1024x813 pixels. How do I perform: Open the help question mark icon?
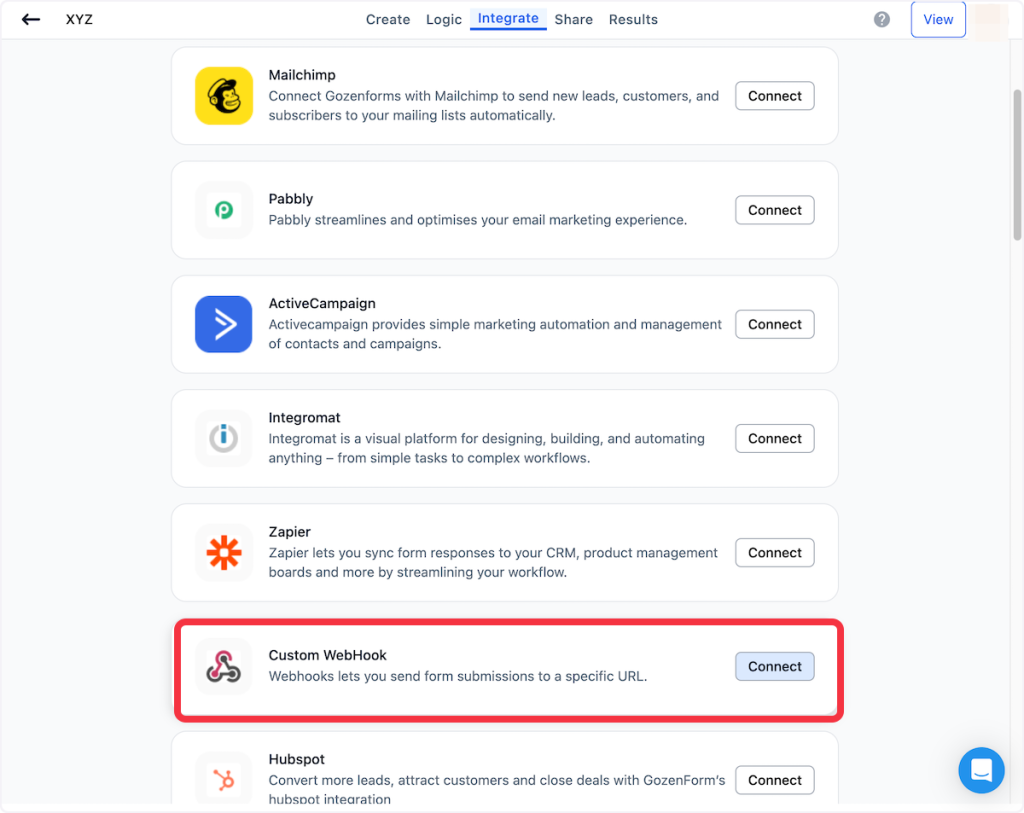click(x=882, y=19)
